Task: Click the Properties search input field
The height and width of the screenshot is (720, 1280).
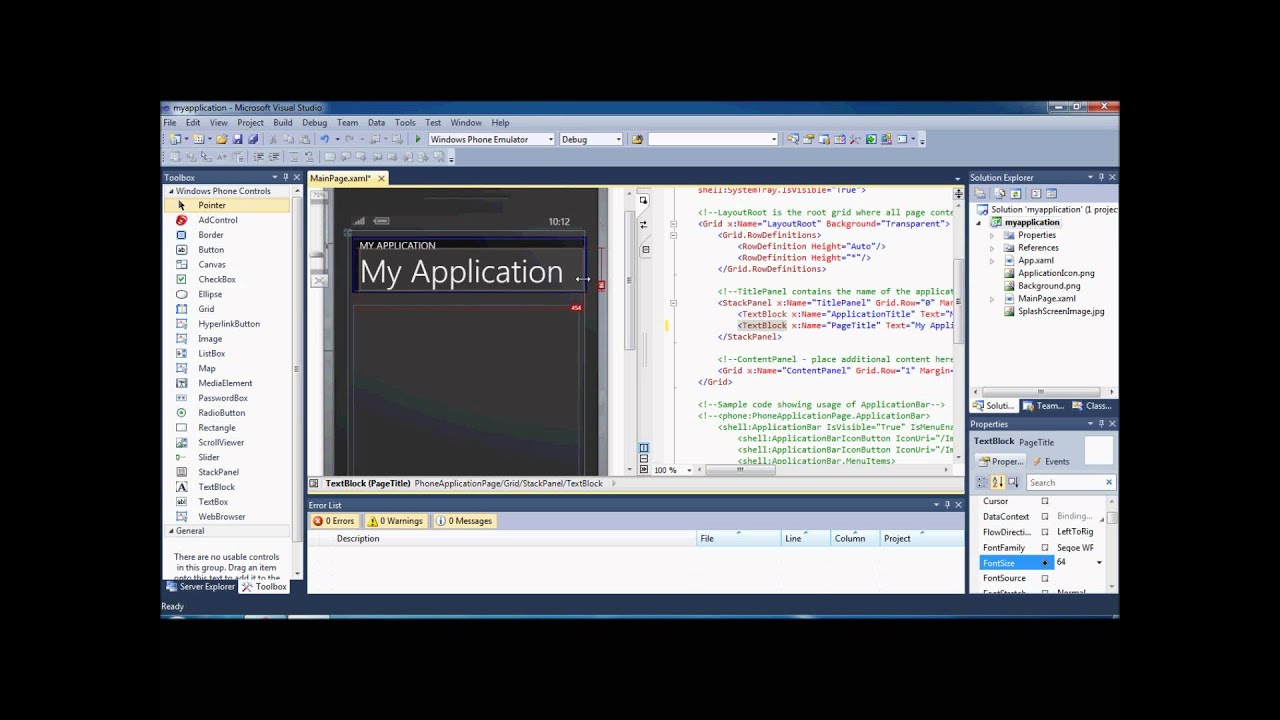Action: point(1064,483)
